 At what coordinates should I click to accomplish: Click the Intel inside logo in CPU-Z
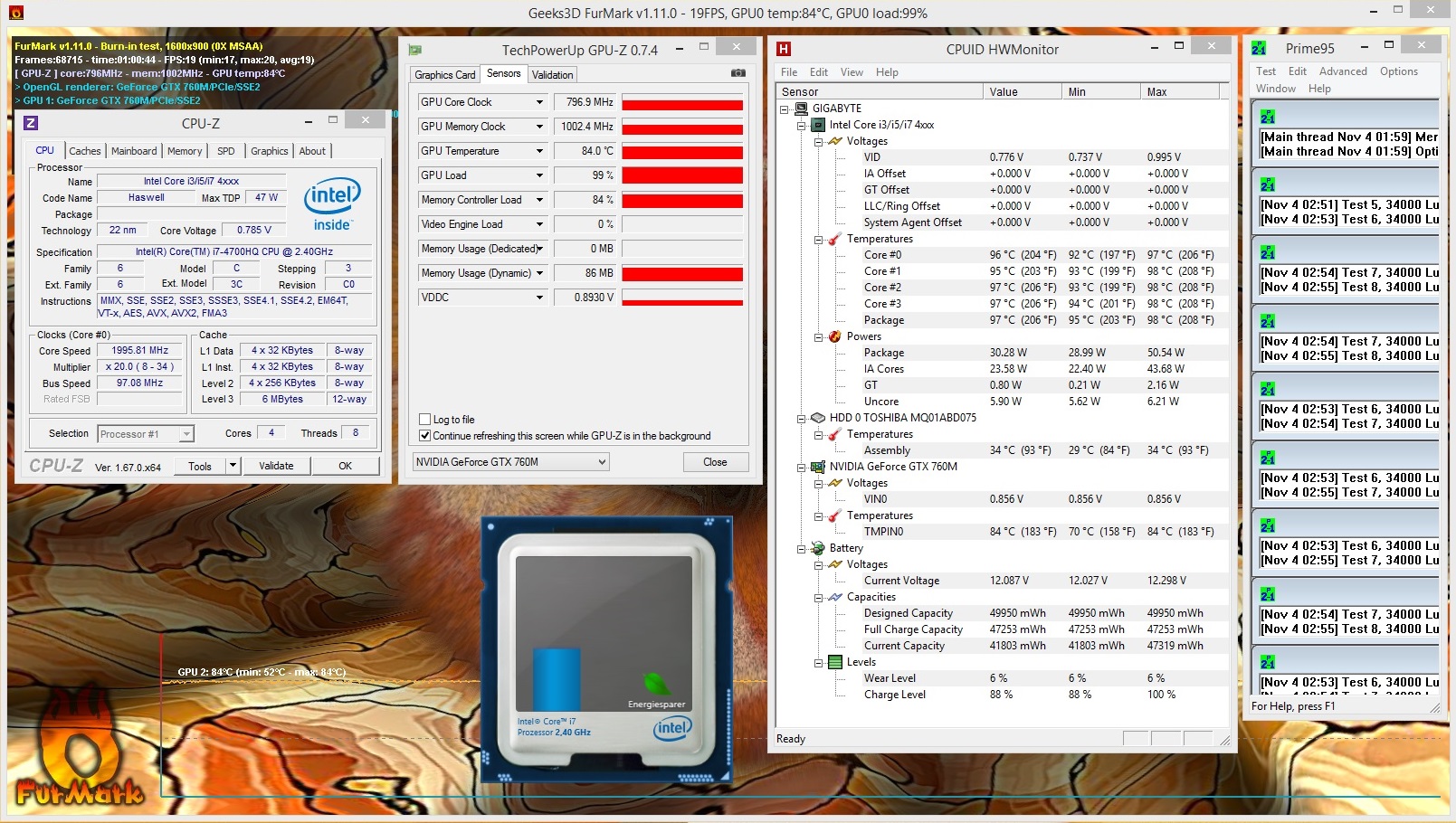click(332, 203)
